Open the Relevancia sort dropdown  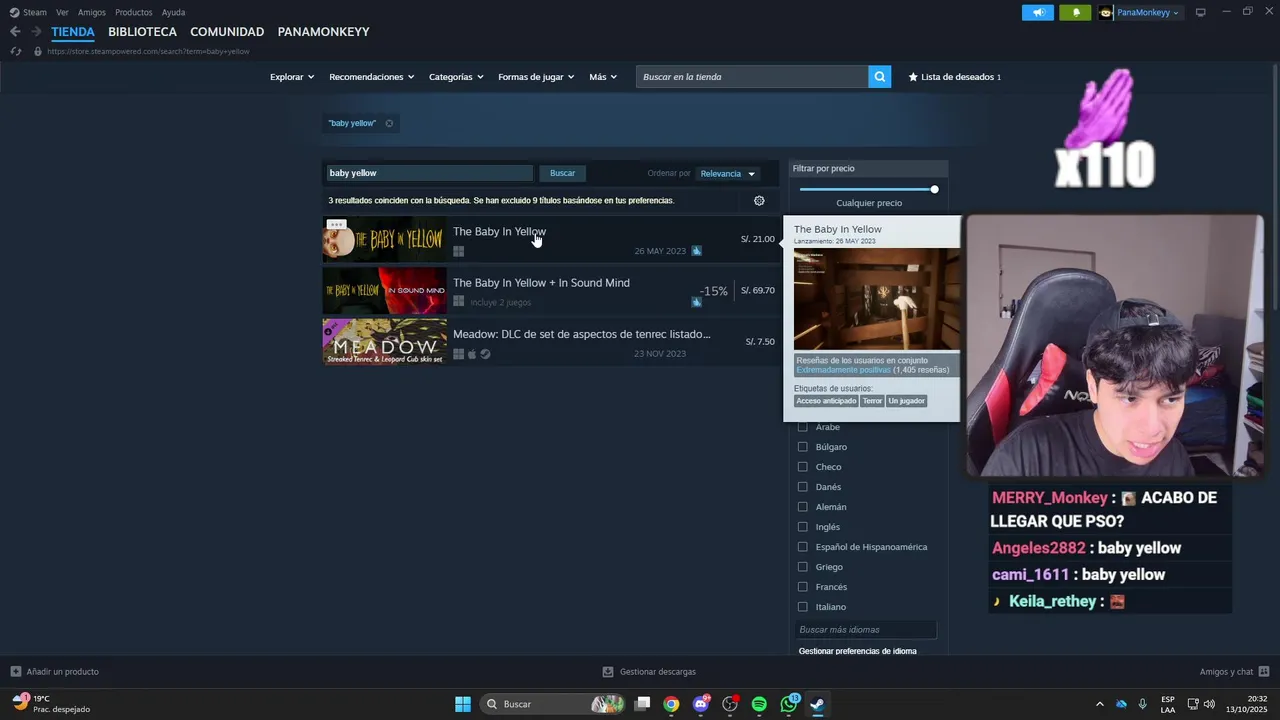tap(728, 174)
